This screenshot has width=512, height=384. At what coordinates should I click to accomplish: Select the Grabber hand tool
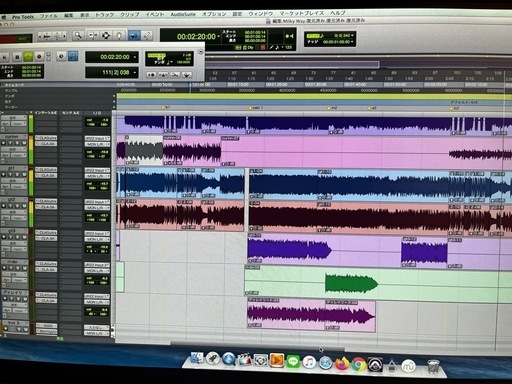[x=119, y=35]
